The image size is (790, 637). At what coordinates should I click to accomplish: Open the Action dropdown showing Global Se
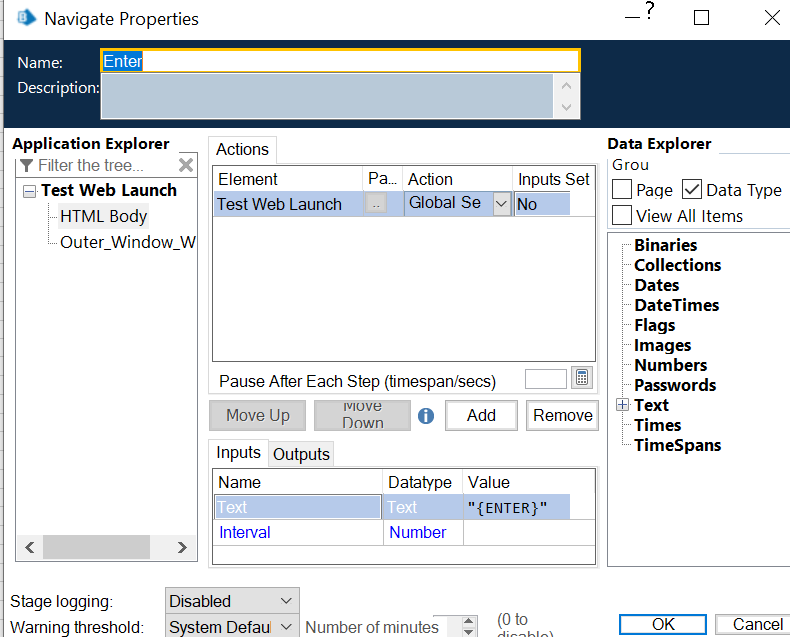[x=501, y=204]
